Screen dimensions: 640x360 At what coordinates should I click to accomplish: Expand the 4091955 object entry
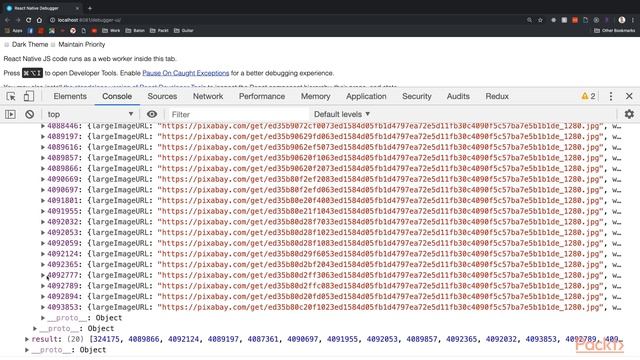pyautogui.click(x=43, y=211)
